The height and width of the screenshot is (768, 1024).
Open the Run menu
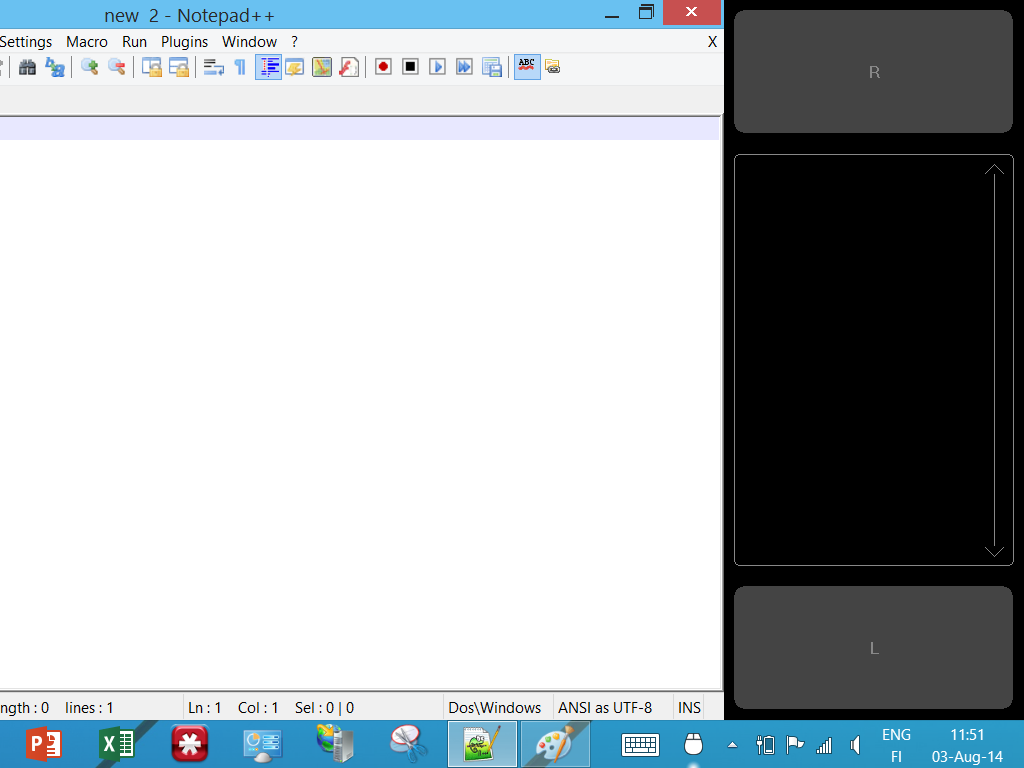[x=135, y=42]
